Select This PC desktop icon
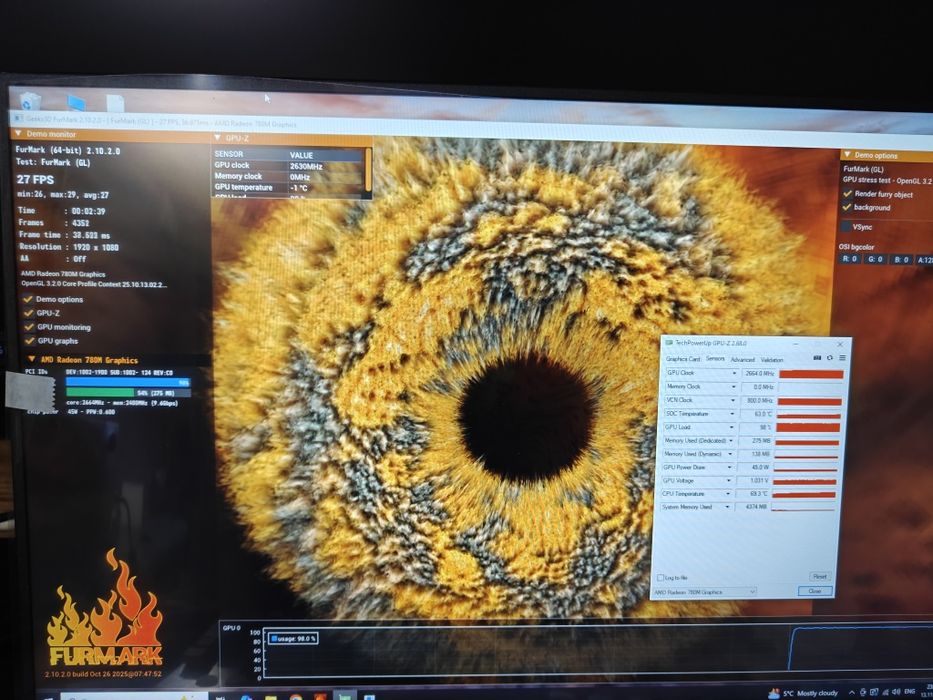This screenshot has height=700, width=933. 76,102
